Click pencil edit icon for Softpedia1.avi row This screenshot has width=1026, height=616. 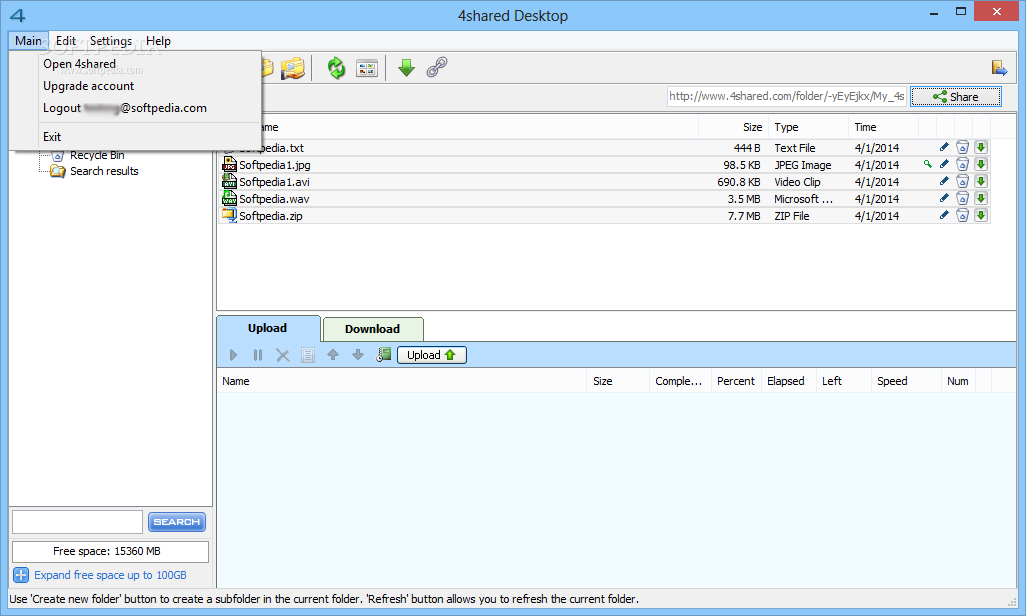pyautogui.click(x=944, y=181)
